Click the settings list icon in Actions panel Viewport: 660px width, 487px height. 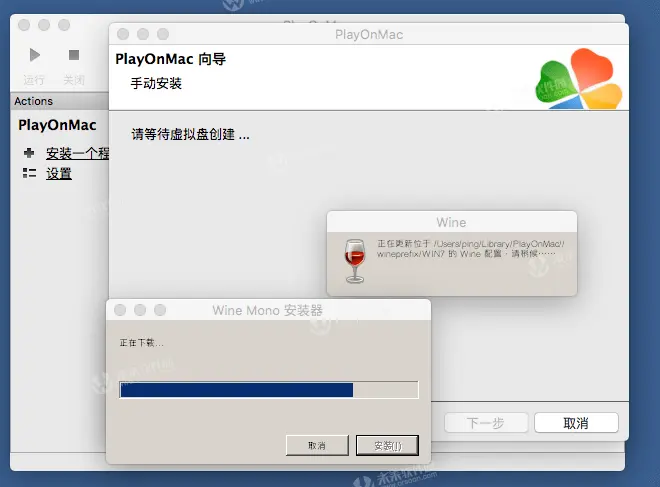(x=29, y=173)
